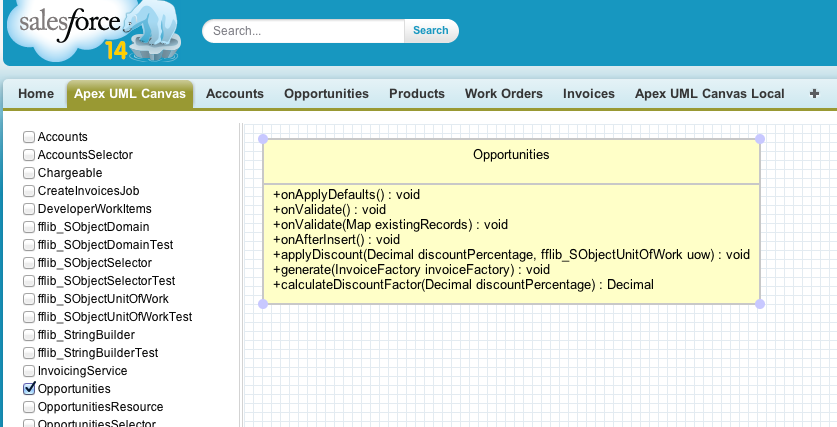
Task: Click into the Search input field
Action: click(305, 31)
